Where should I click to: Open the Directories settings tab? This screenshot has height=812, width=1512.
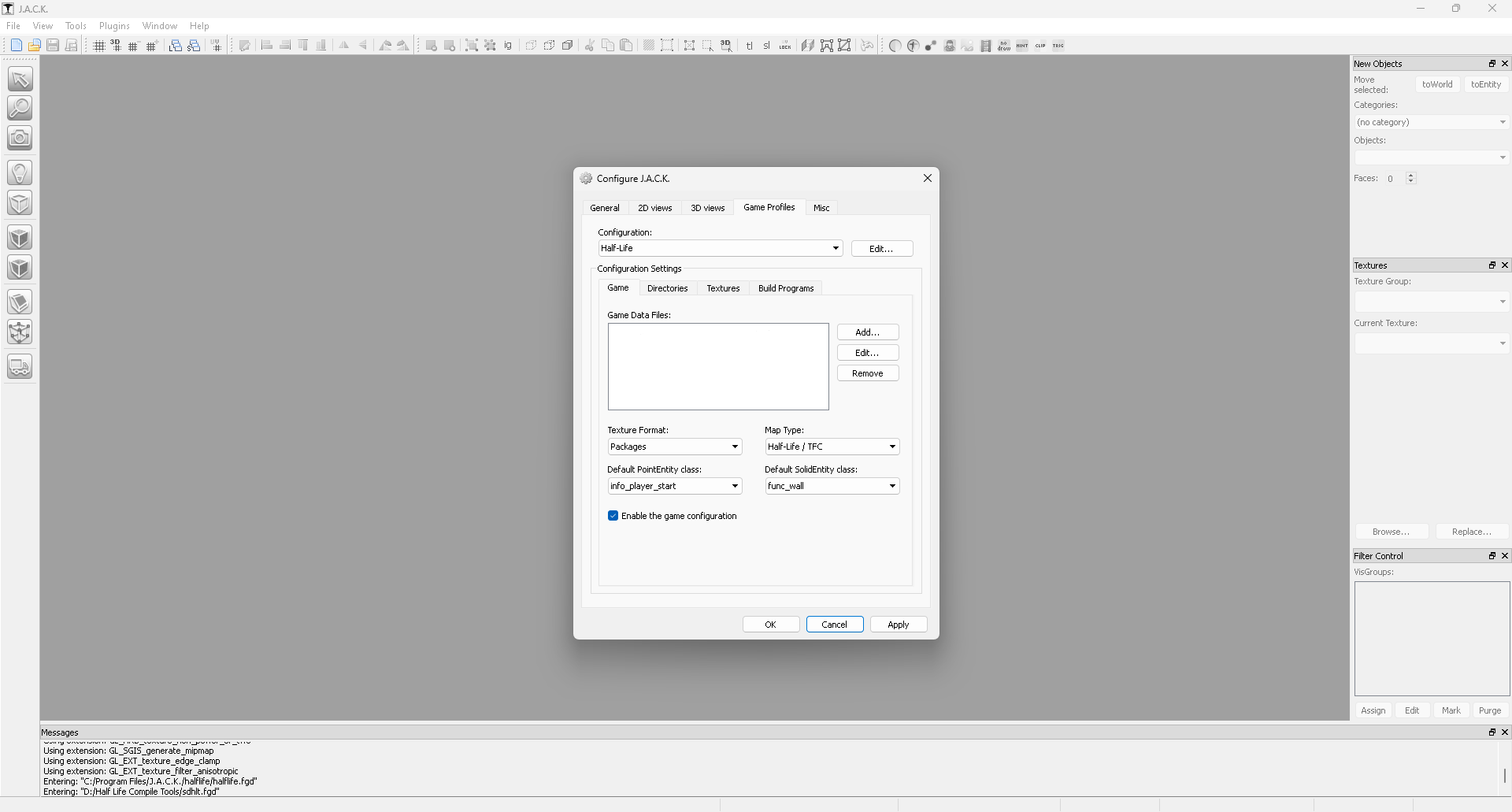coord(668,288)
